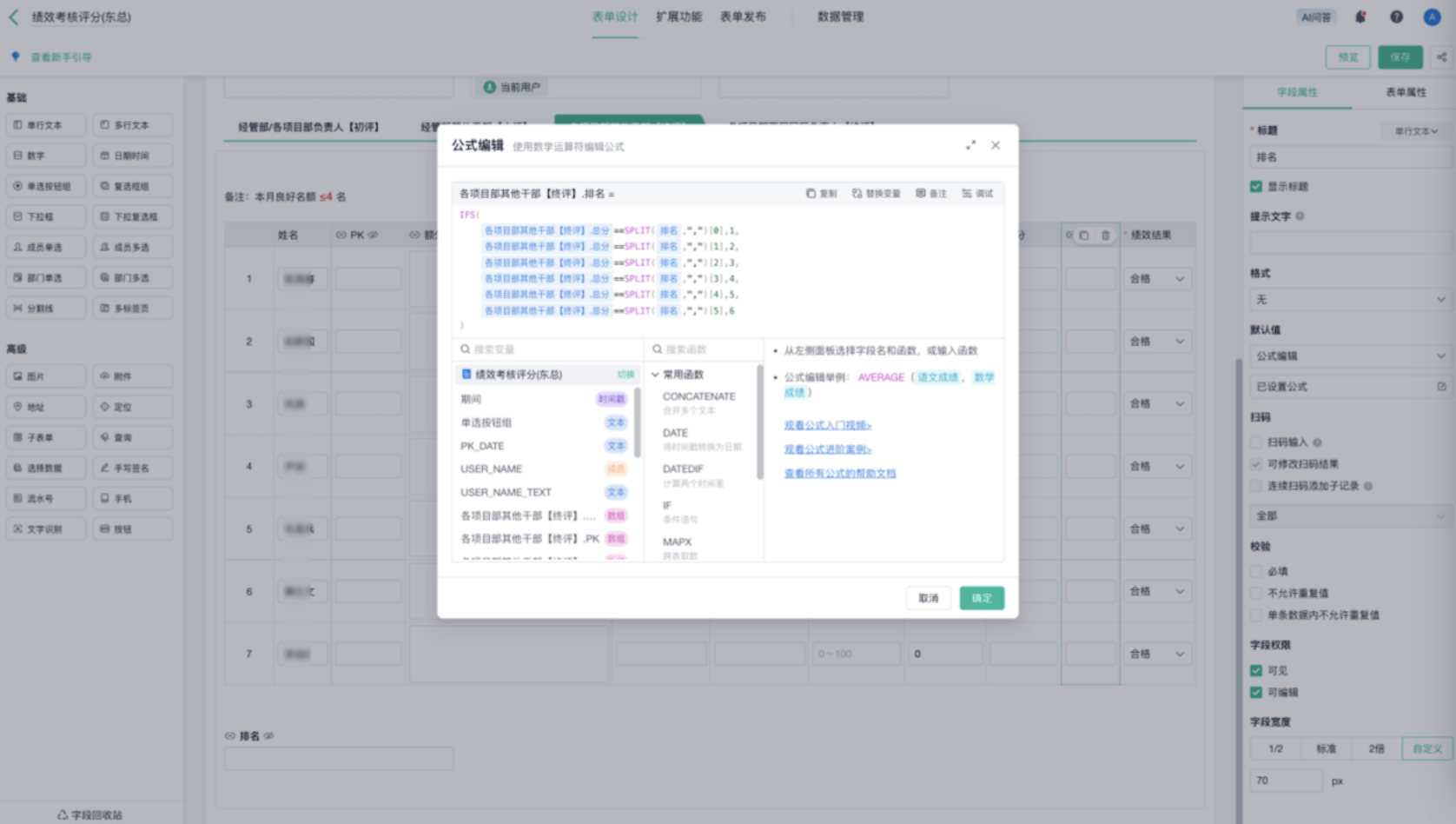
Task: Add a 定位 field
Action: click(x=133, y=407)
